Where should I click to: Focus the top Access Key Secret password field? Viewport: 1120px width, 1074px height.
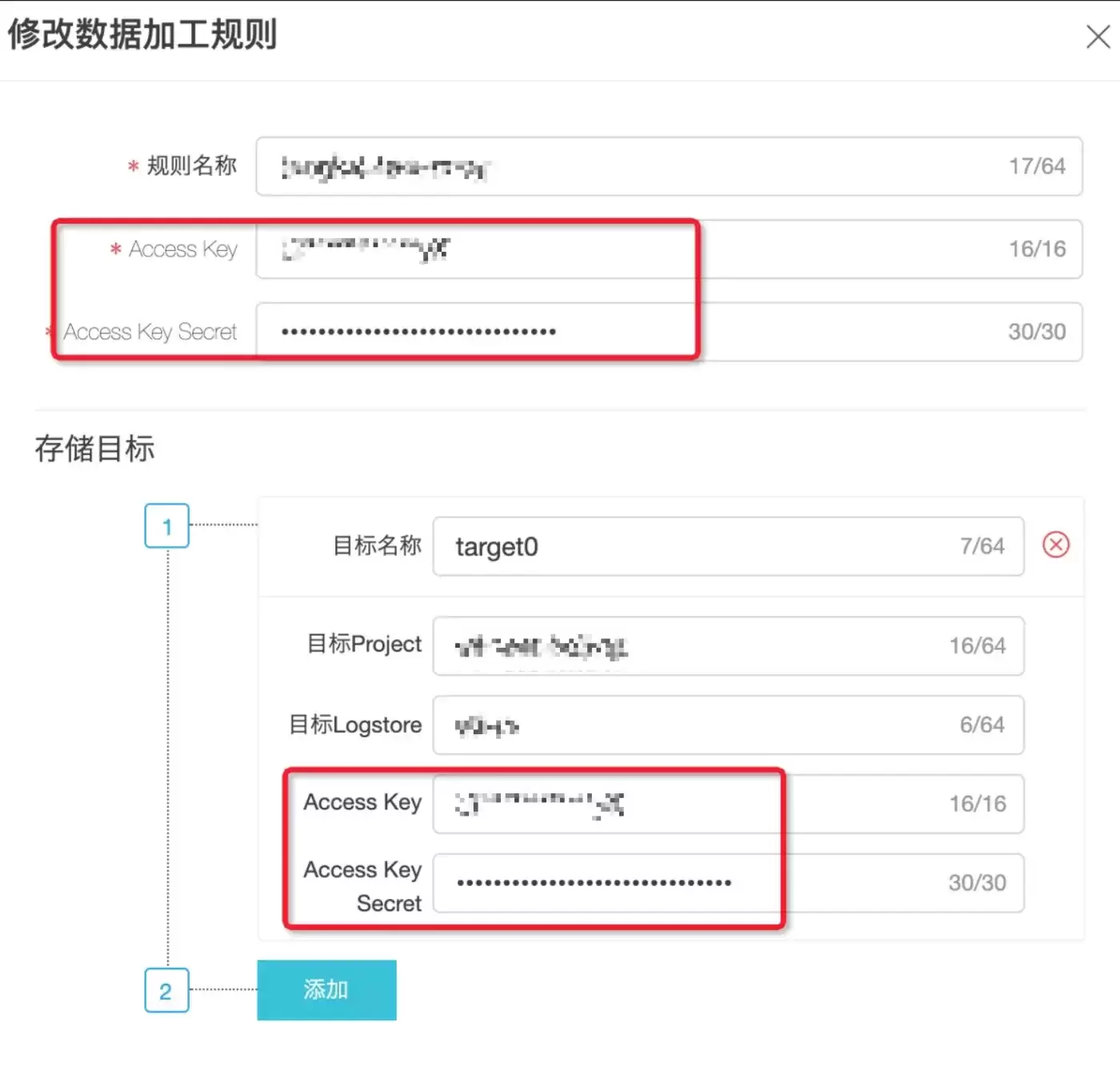669,332
